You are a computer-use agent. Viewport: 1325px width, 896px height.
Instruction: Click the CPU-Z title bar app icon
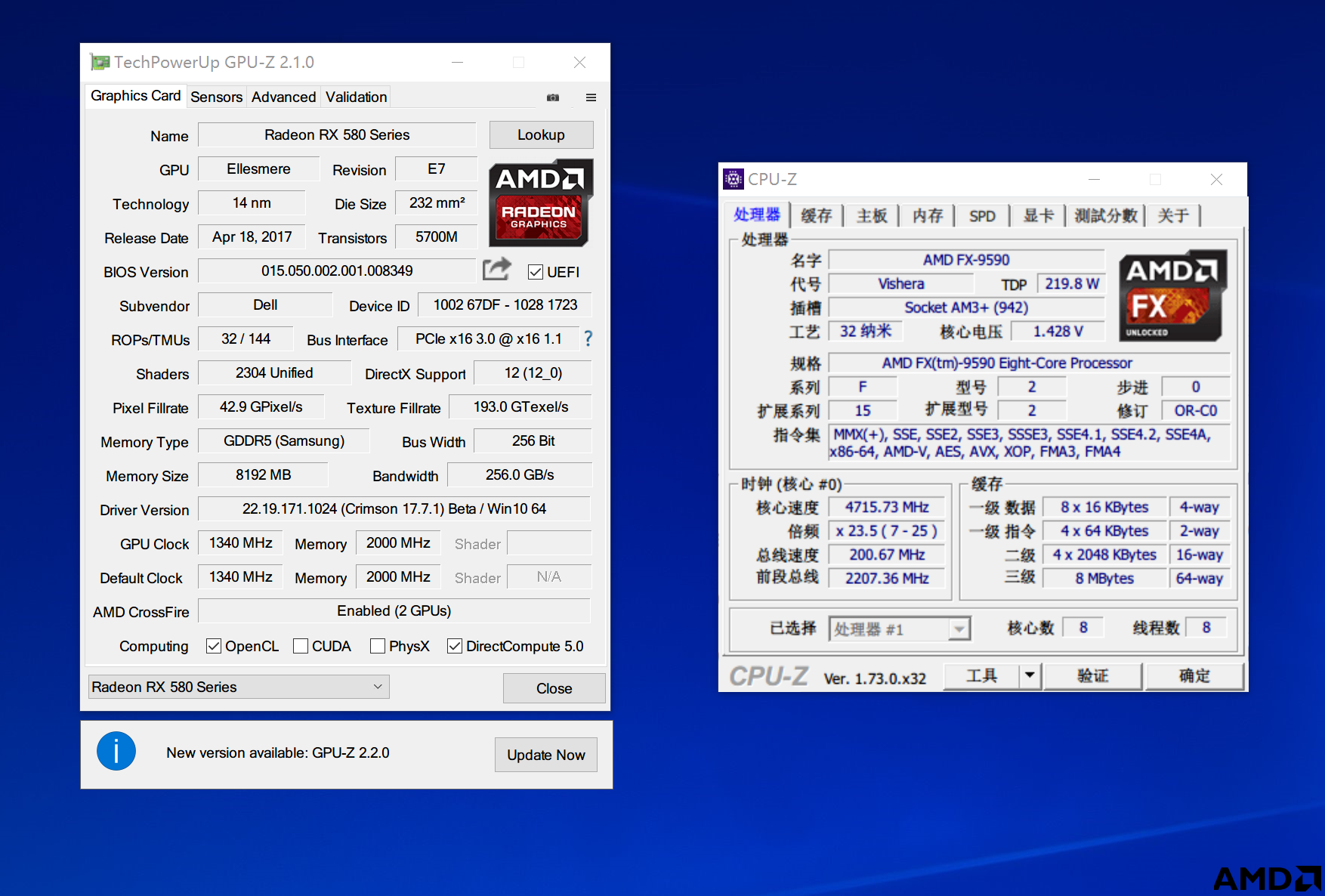(x=733, y=179)
